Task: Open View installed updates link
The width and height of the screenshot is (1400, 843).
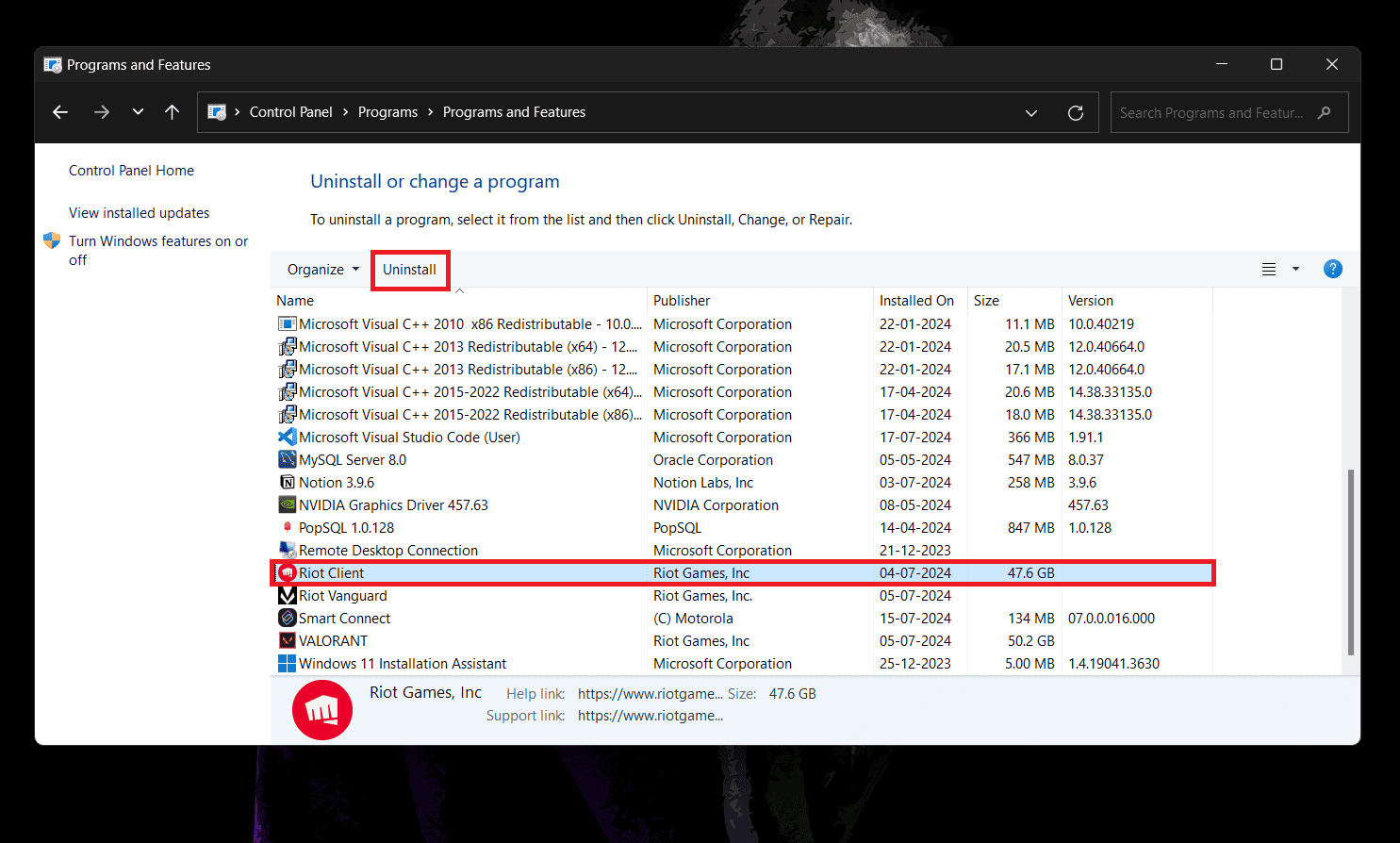Action: [139, 213]
